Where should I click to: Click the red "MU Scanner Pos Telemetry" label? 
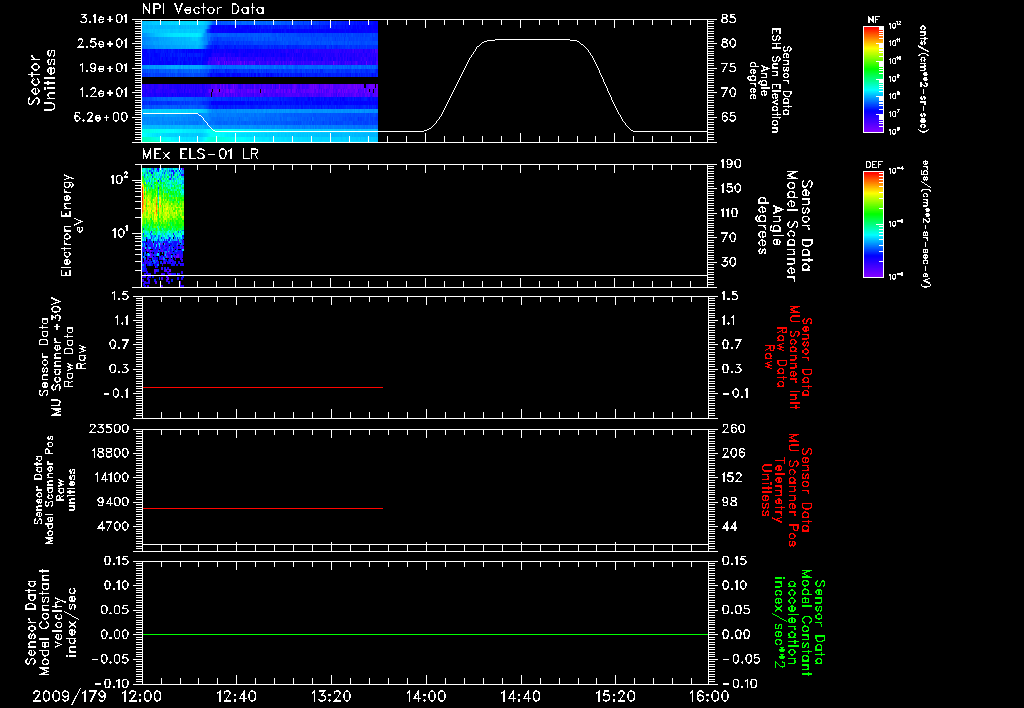pyautogui.click(x=786, y=490)
